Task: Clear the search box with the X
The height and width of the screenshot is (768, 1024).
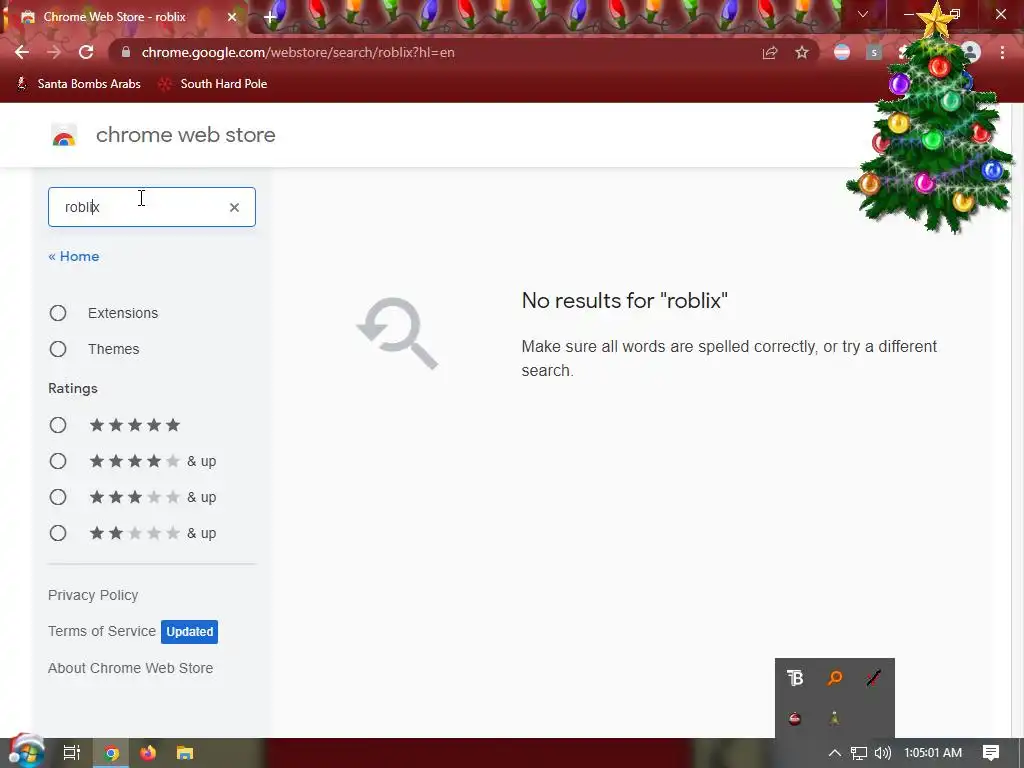Action: [x=234, y=207]
